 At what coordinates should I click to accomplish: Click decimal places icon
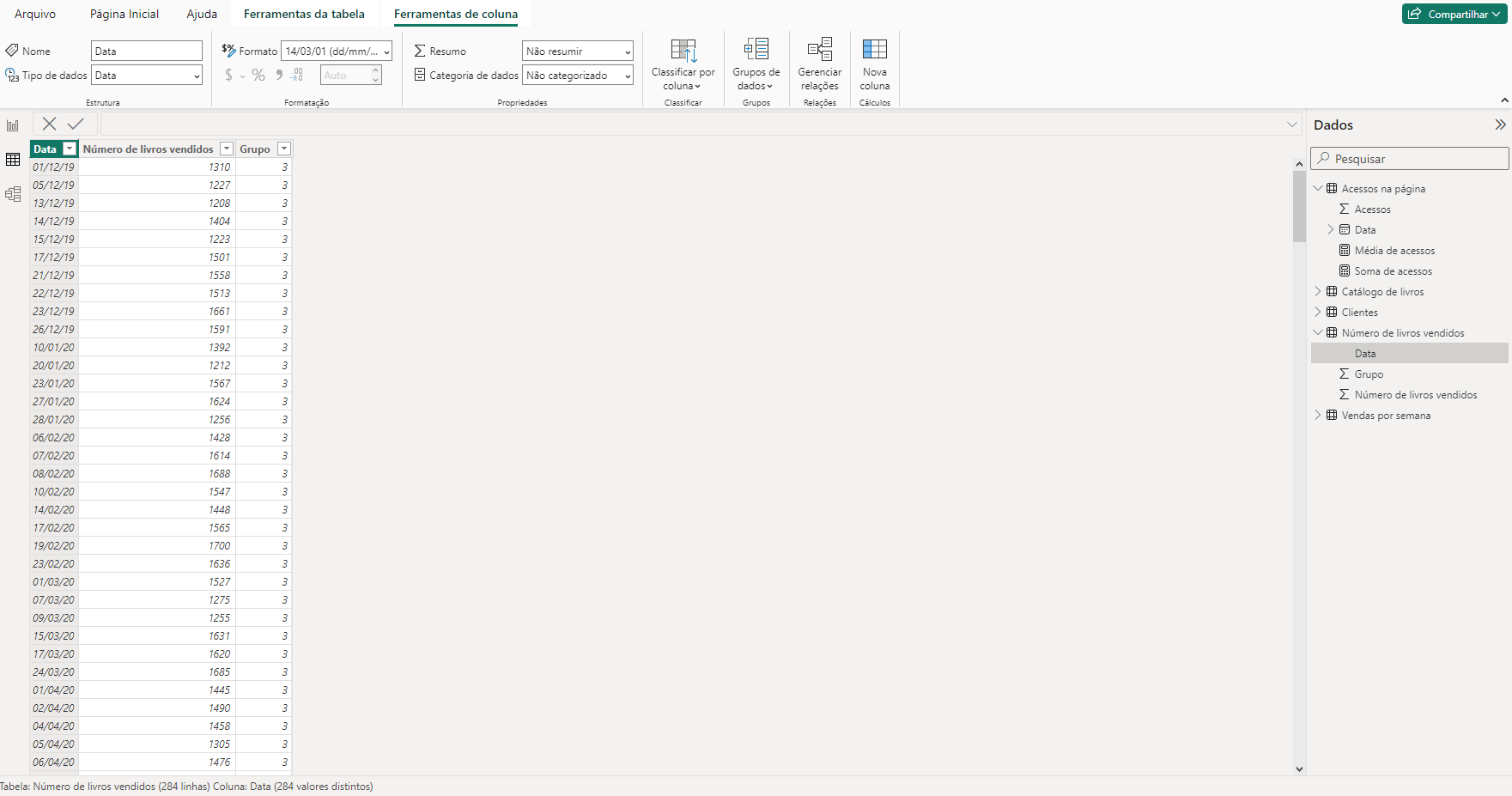click(x=296, y=76)
